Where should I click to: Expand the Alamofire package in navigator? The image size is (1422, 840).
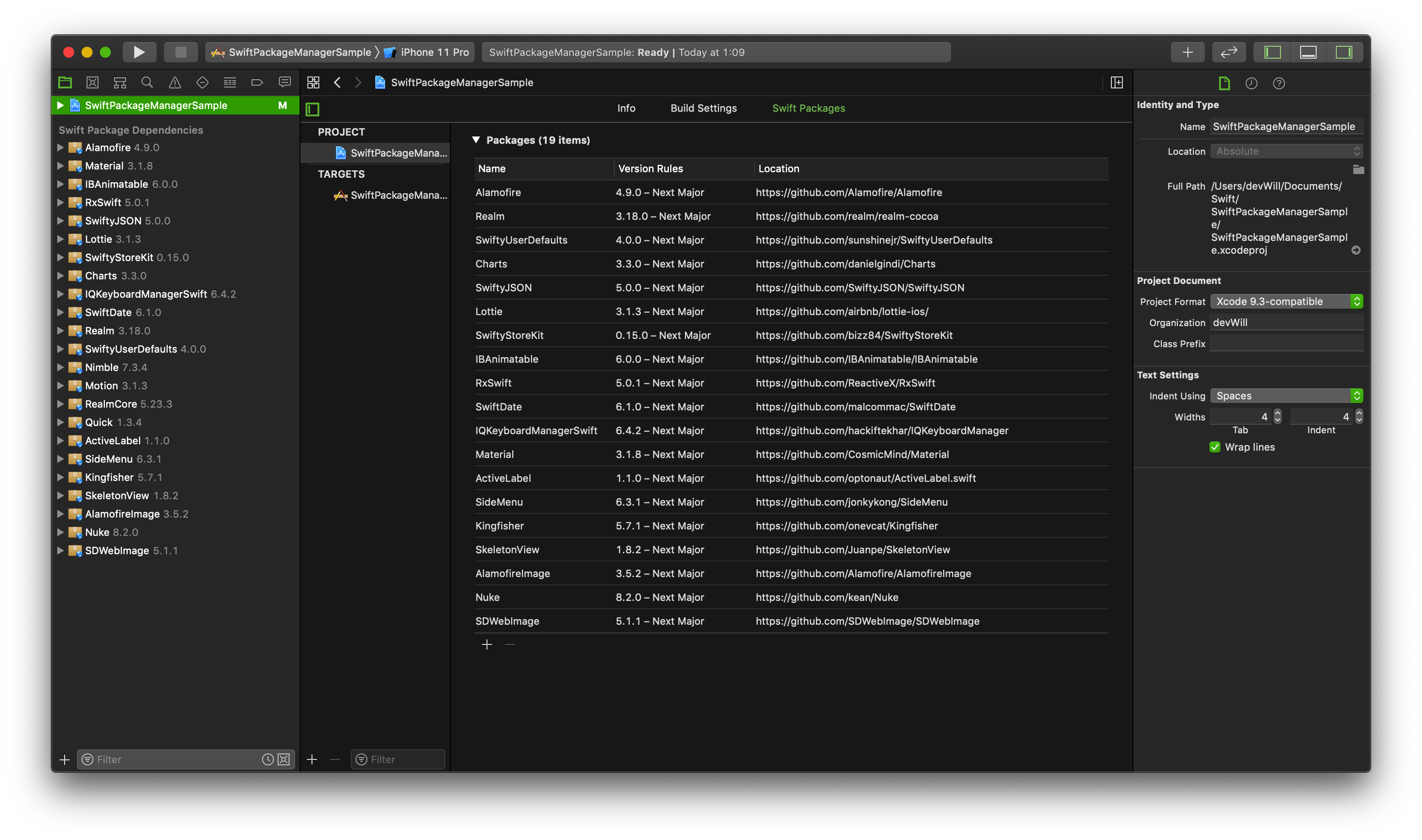pyautogui.click(x=60, y=147)
